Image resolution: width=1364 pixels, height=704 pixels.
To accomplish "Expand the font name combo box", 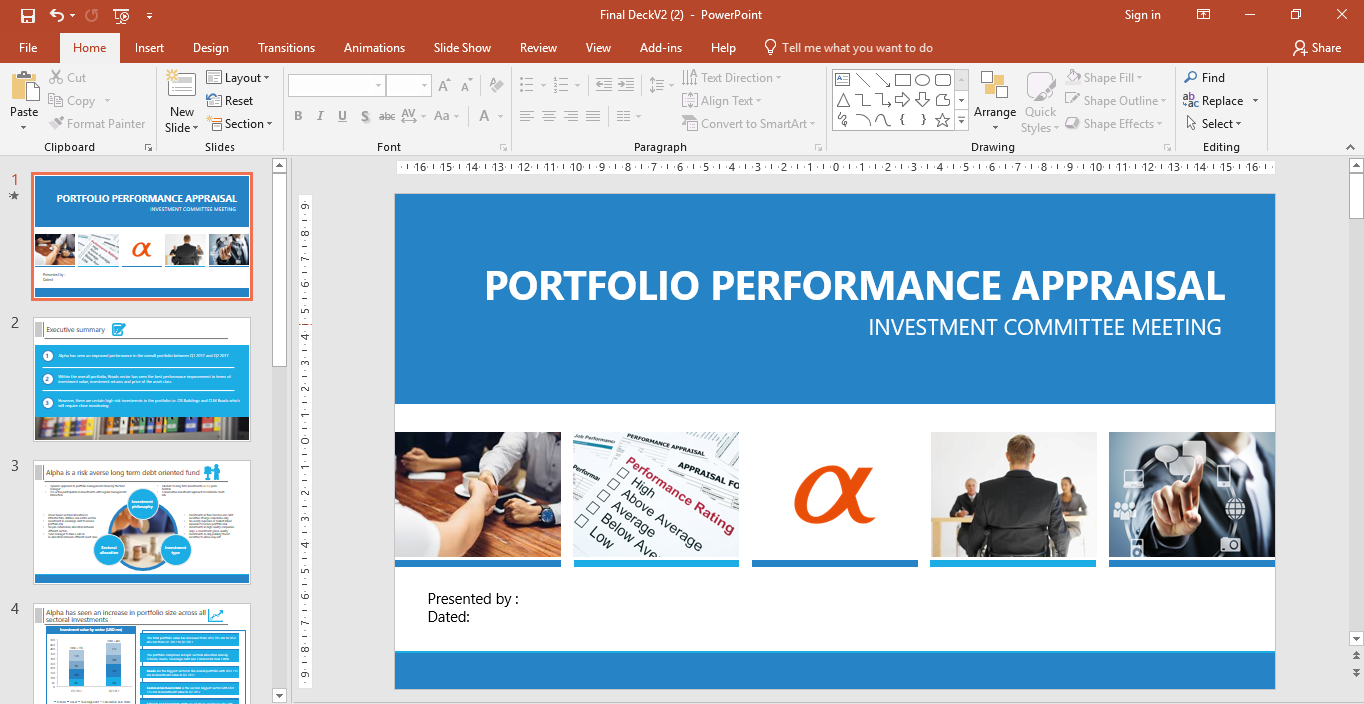I will [378, 86].
